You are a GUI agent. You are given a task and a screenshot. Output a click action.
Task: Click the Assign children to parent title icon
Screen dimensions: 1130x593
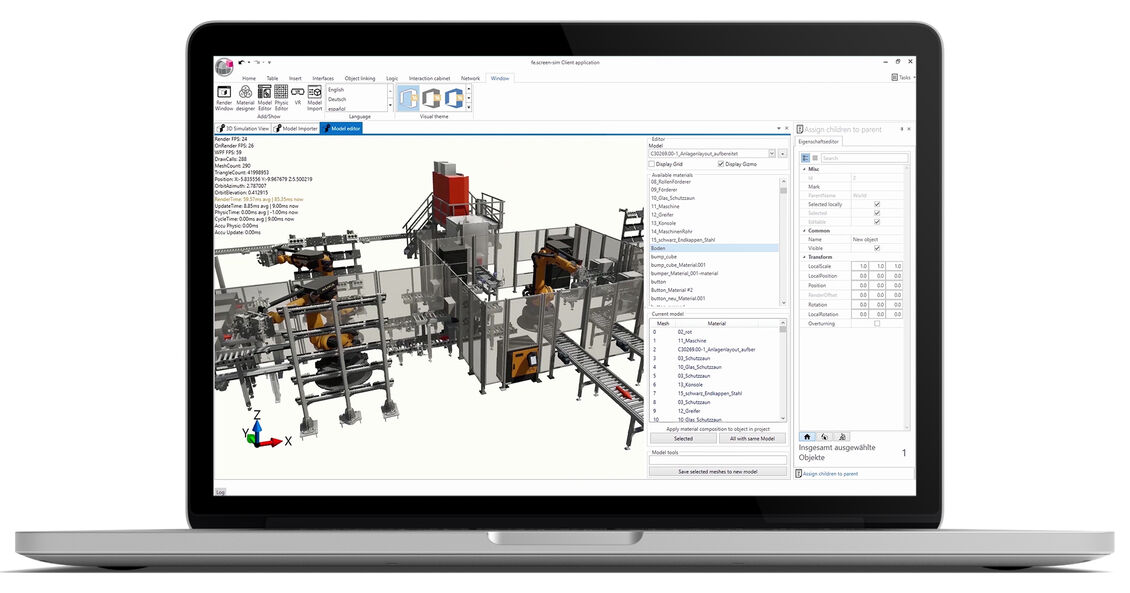[800, 130]
